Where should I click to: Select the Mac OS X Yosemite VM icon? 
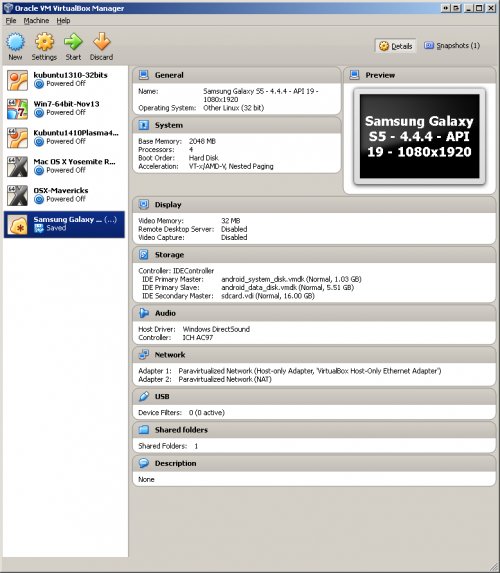click(17, 167)
